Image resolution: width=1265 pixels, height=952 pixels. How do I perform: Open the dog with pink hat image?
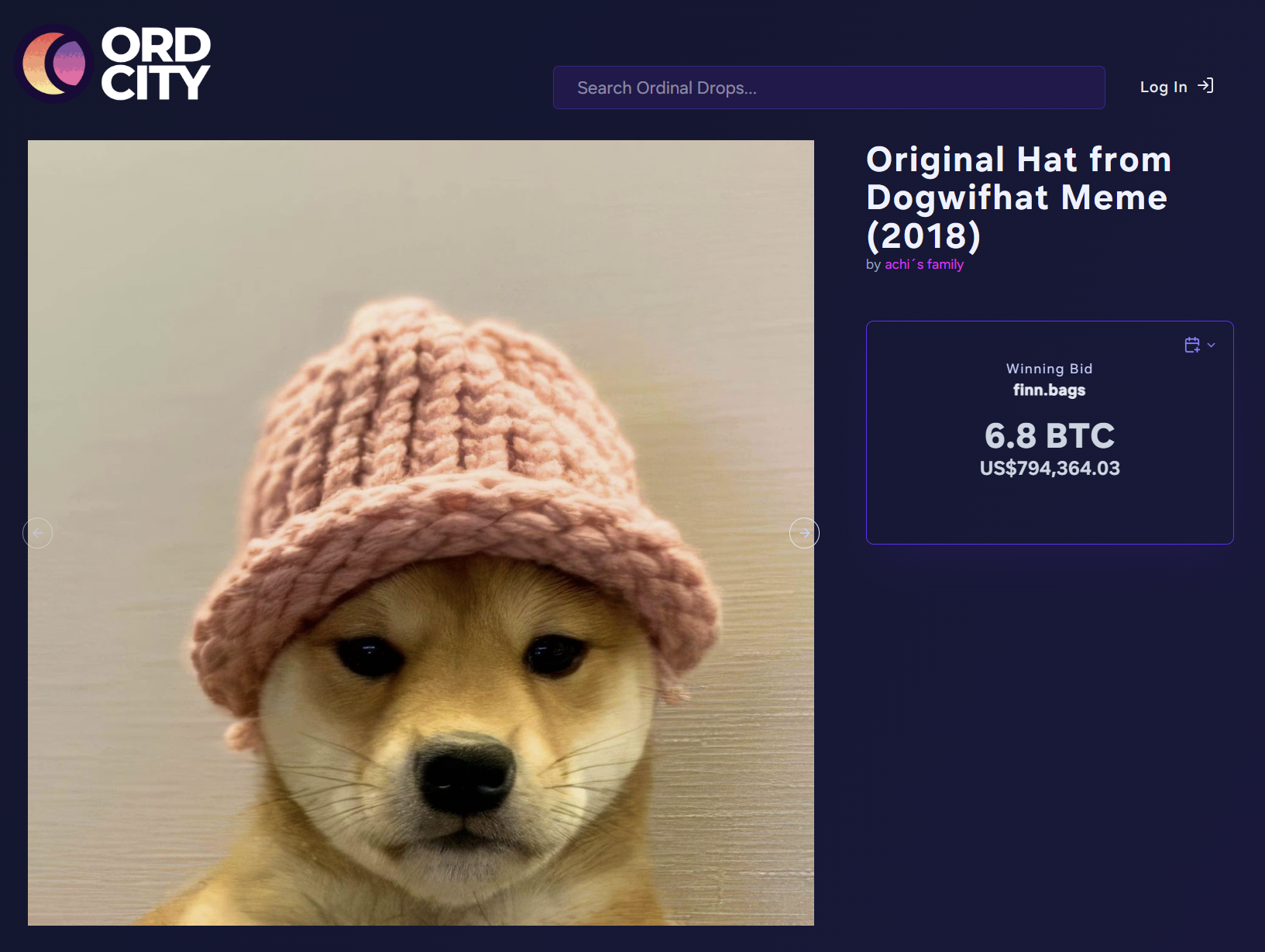(x=421, y=533)
